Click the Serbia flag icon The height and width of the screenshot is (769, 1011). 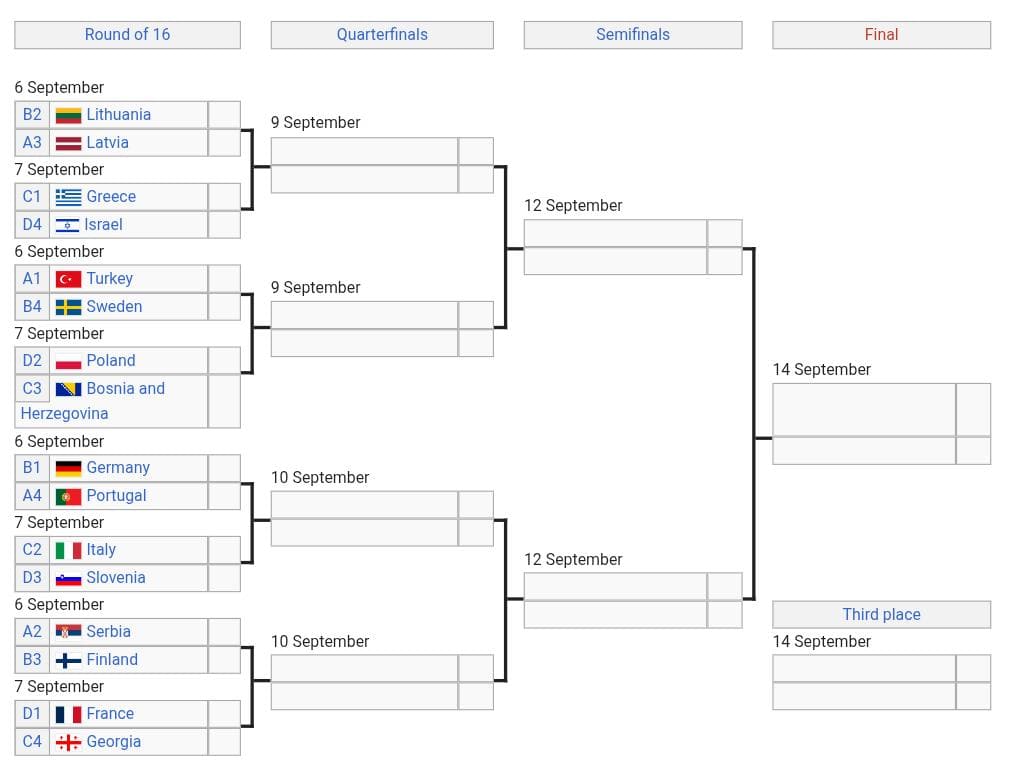pos(68,632)
